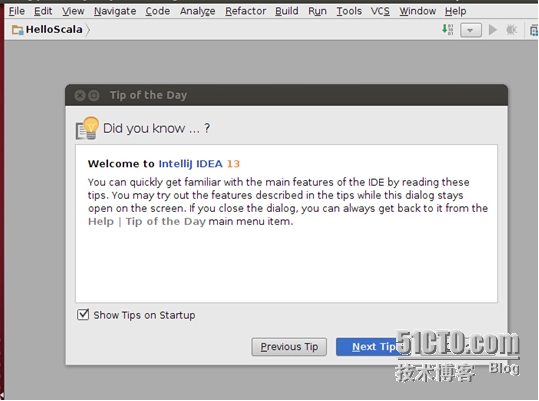Open the Code menu
This screenshot has height=401, width=539.
coord(158,11)
